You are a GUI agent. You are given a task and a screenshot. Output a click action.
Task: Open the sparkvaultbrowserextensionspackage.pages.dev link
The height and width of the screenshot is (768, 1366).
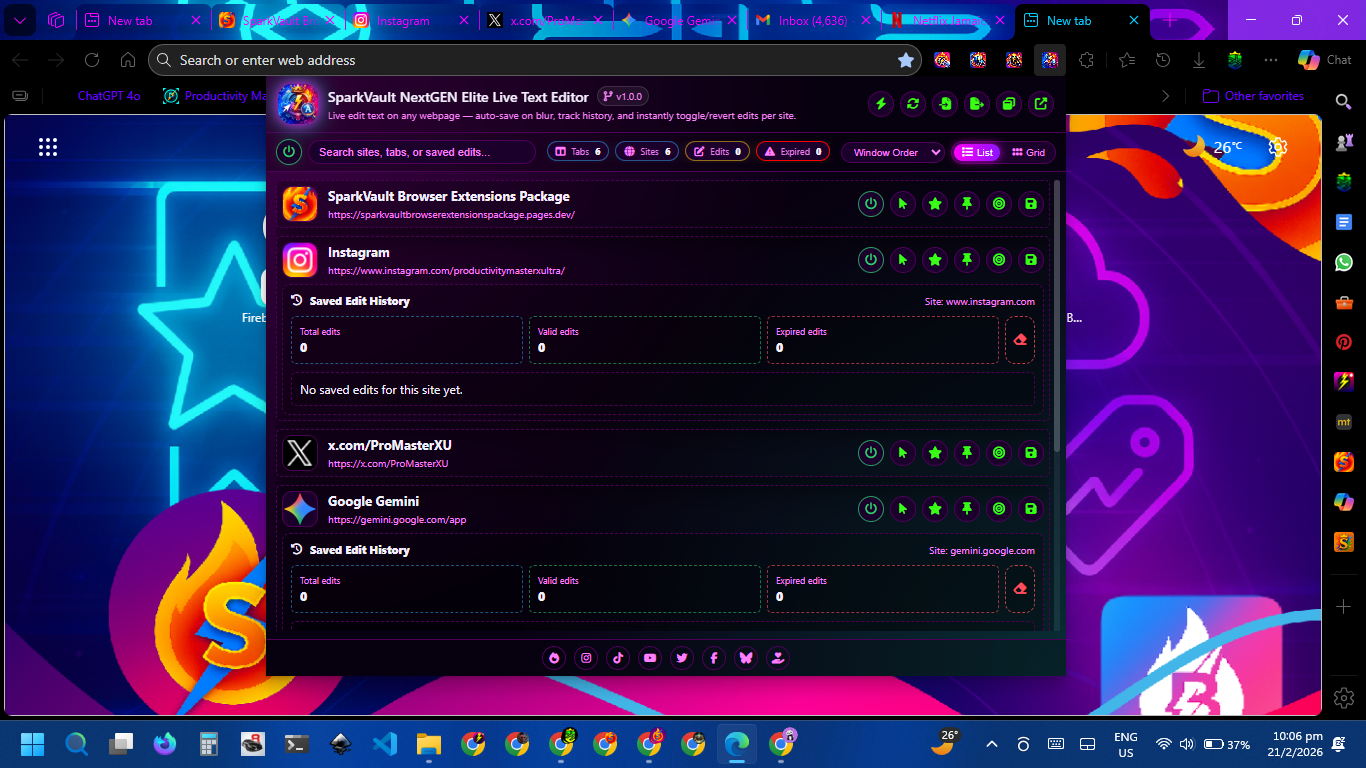pos(451,215)
